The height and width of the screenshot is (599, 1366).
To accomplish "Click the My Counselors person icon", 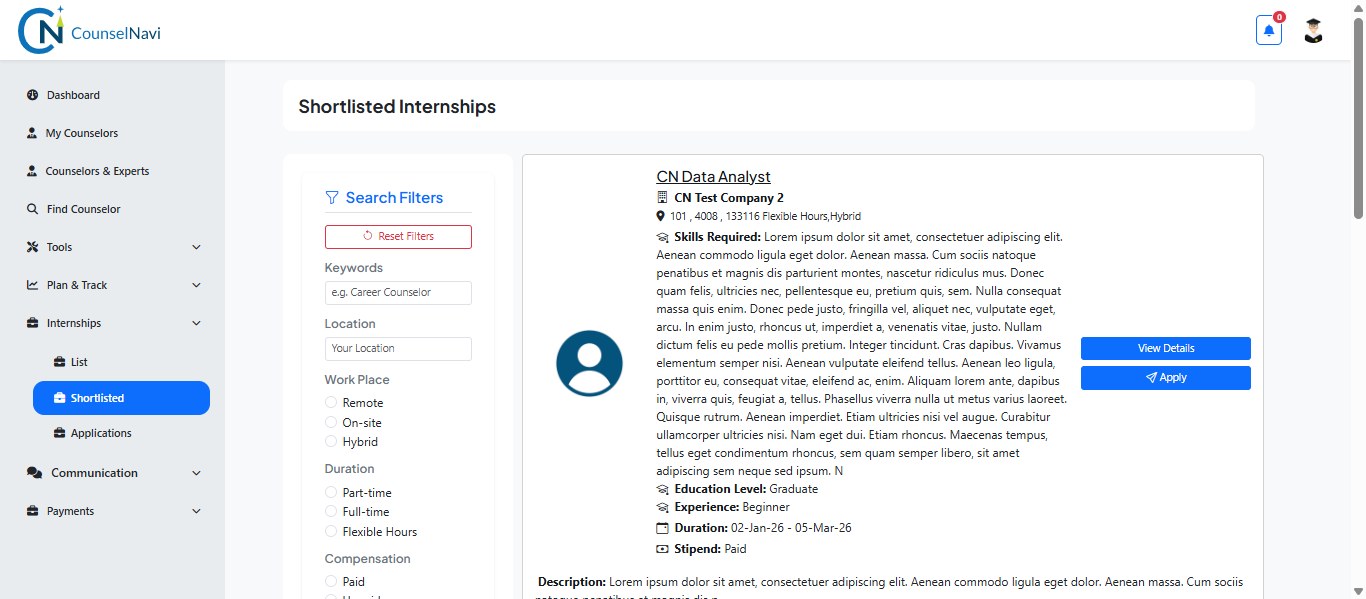I will pos(31,133).
